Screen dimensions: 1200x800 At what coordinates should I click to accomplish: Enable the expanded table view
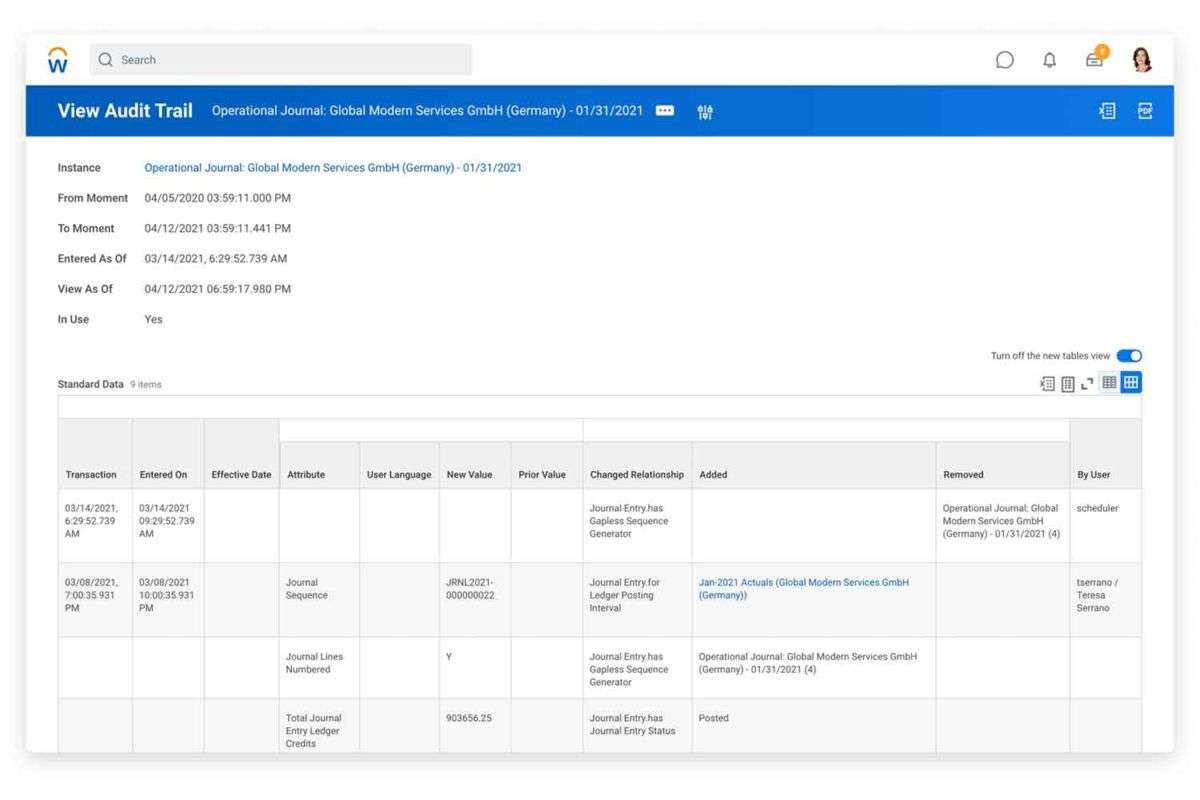coord(1131,382)
